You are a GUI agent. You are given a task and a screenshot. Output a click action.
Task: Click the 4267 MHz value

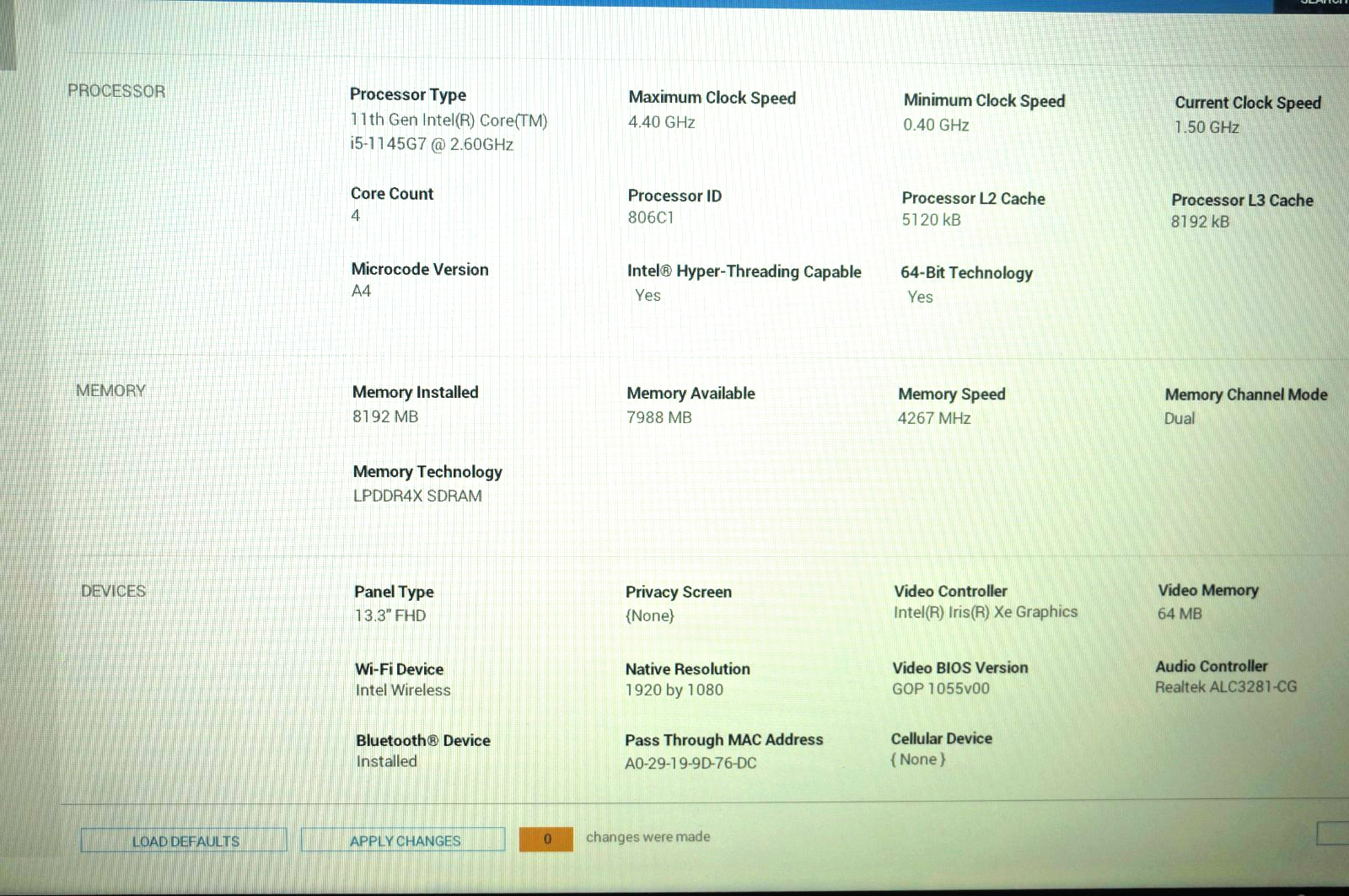point(934,418)
